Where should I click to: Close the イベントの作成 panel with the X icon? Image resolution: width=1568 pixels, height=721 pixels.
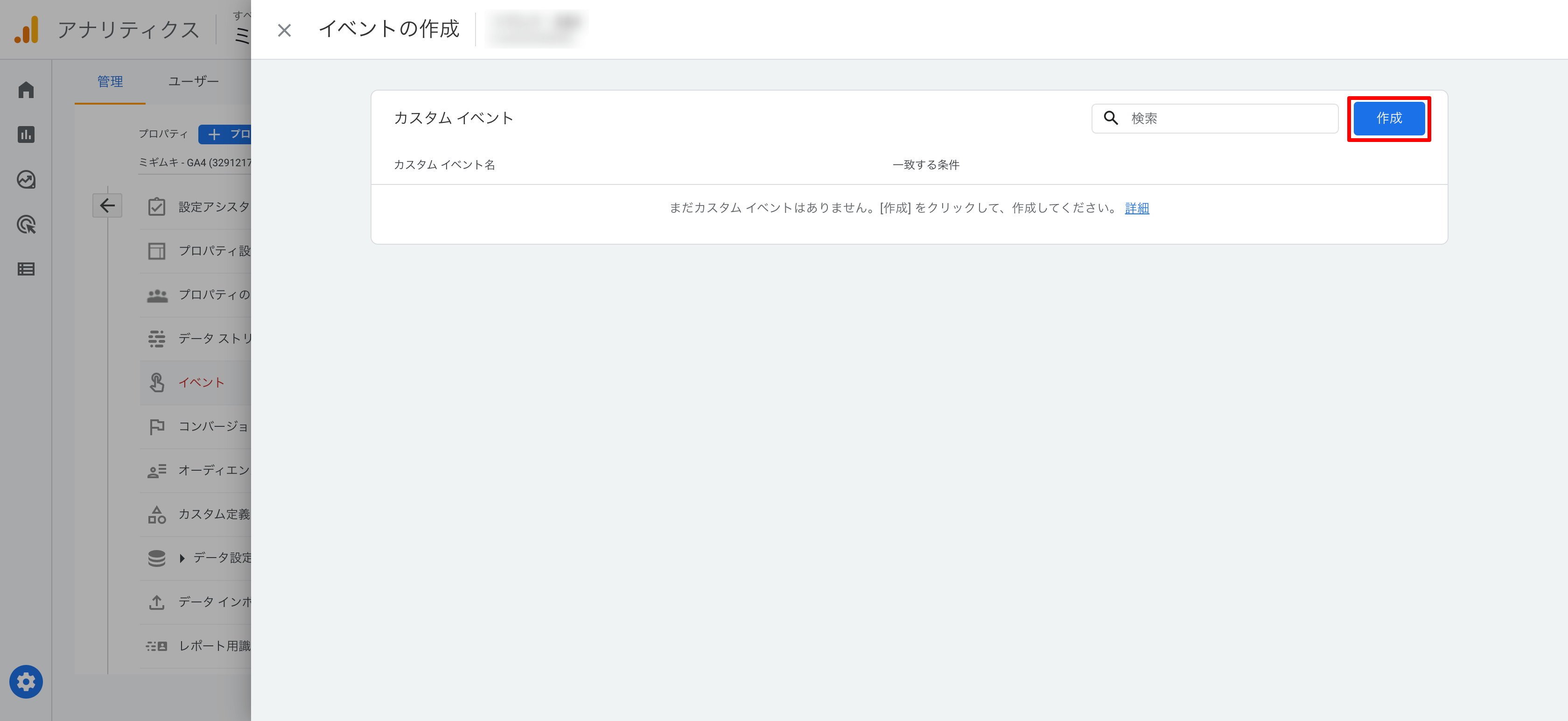click(284, 30)
